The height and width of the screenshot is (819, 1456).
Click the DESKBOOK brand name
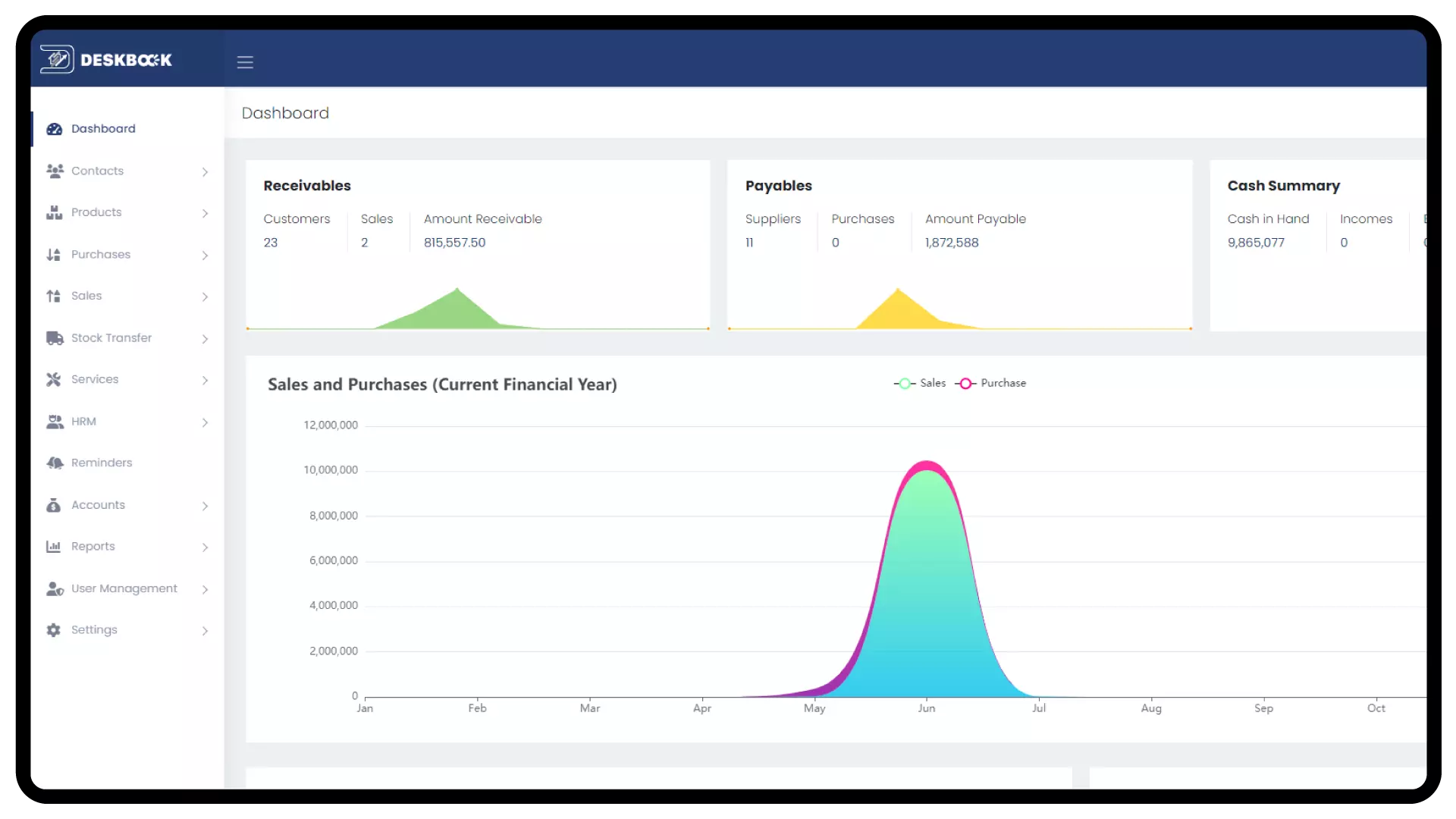pos(126,60)
